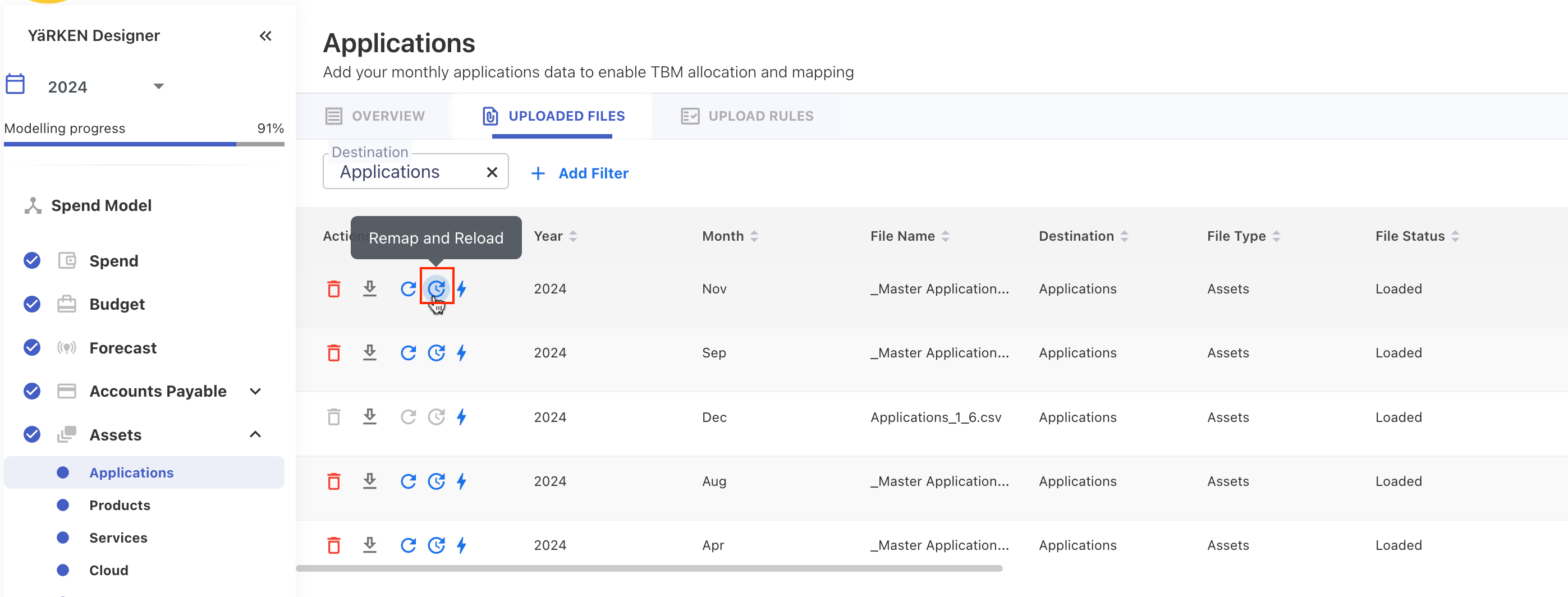The width and height of the screenshot is (1568, 597).
Task: Click the completed checkmark beside Budget
Action: 31,304
